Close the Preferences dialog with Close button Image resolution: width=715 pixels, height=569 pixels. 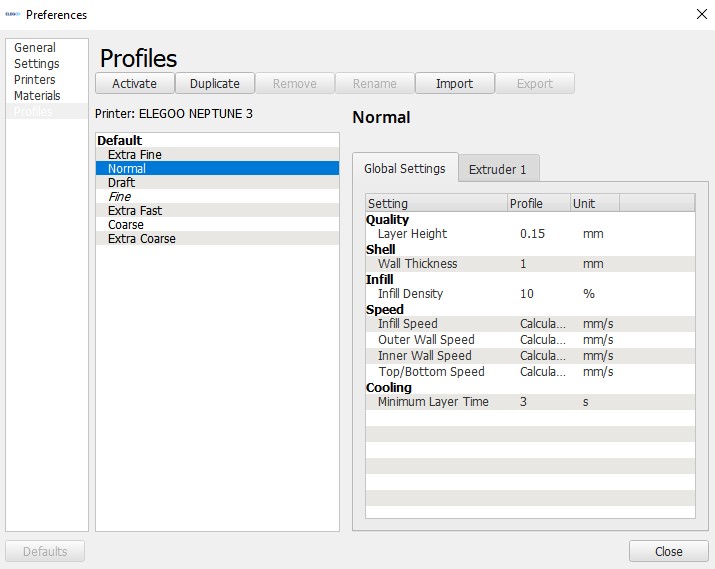click(668, 551)
